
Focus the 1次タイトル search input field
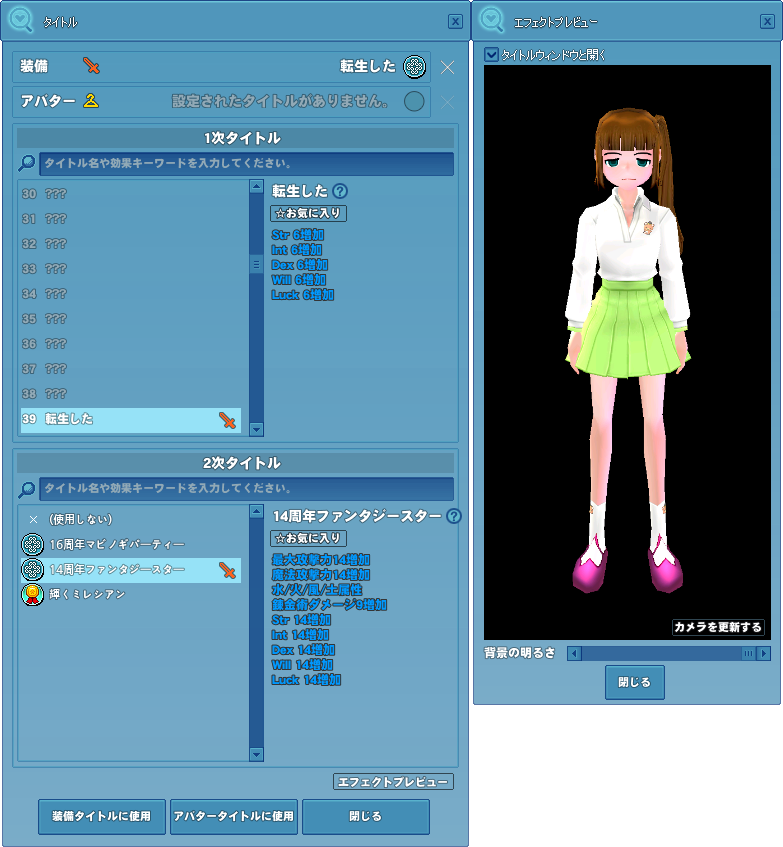click(x=246, y=164)
